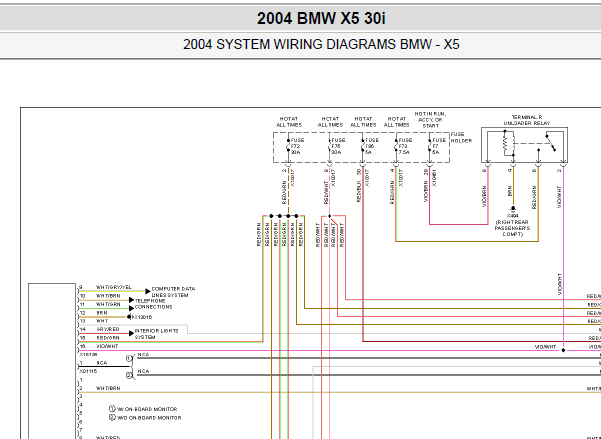Image resolution: width=601 pixels, height=439 pixels.
Task: Click the X494 ground symbol
Action: [x=513, y=209]
